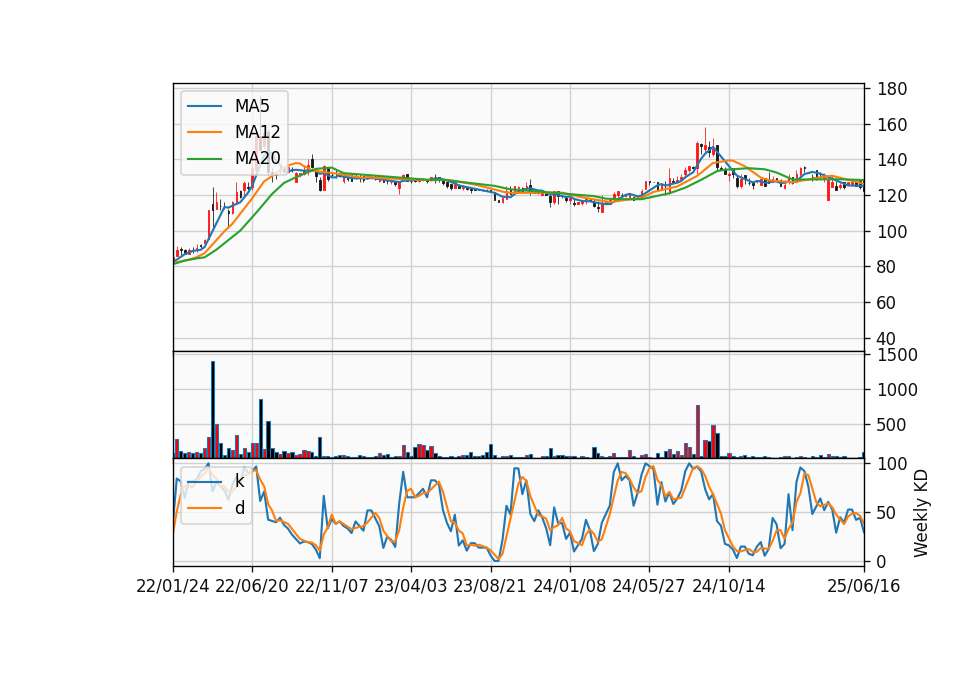Viewport: 960px width, 690px height.
Task: Click the k legend label in KD panel
Action: pyautogui.click(x=239, y=481)
